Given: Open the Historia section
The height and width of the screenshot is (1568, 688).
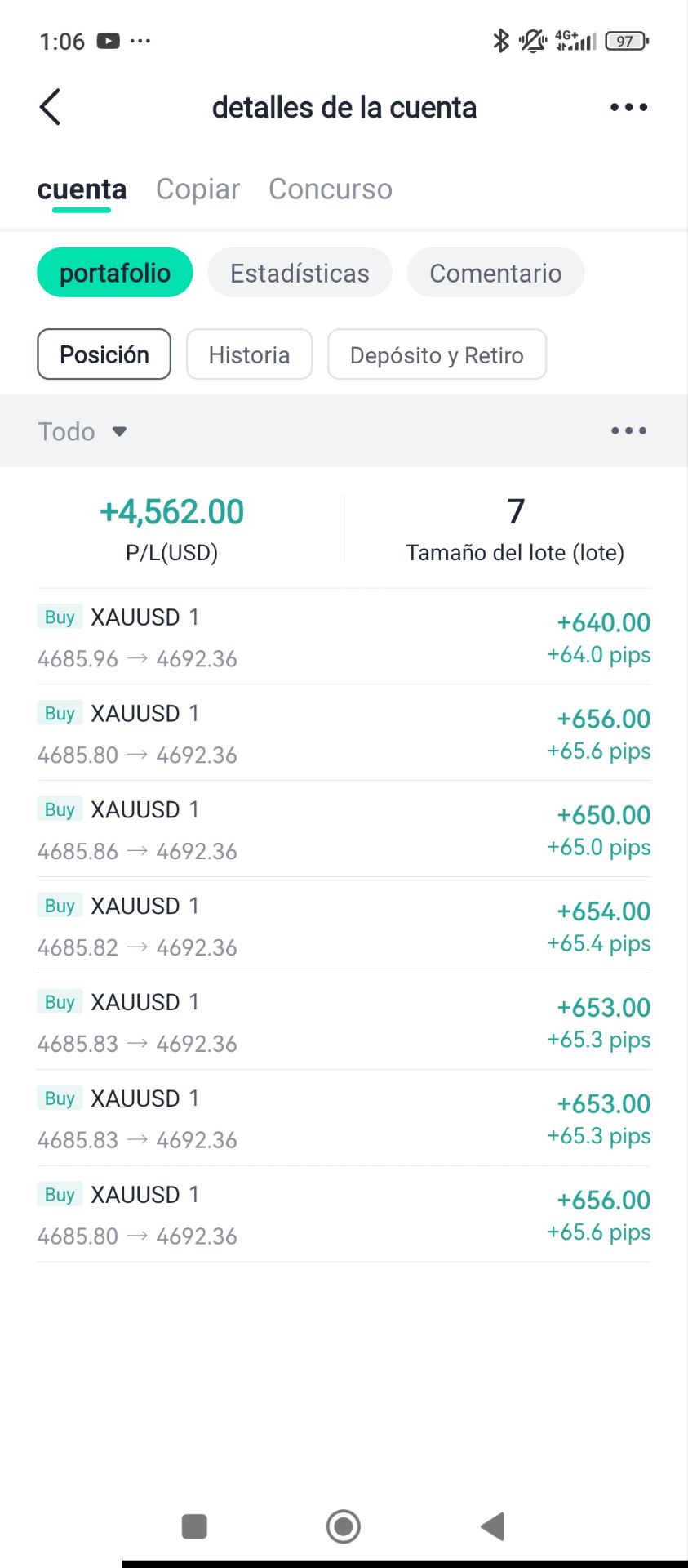Looking at the screenshot, I should pyautogui.click(x=249, y=354).
